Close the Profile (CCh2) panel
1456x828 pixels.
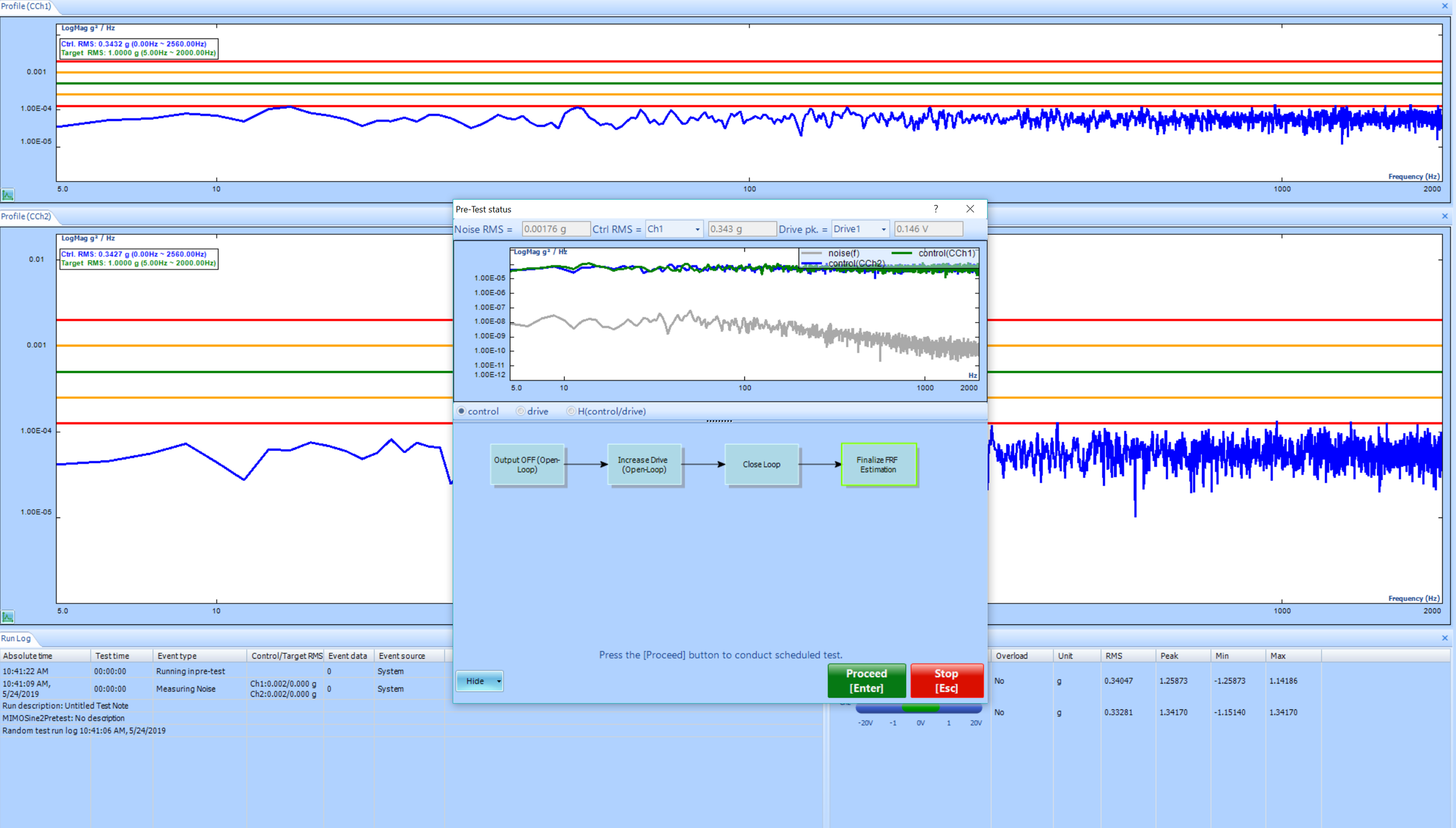1444,217
